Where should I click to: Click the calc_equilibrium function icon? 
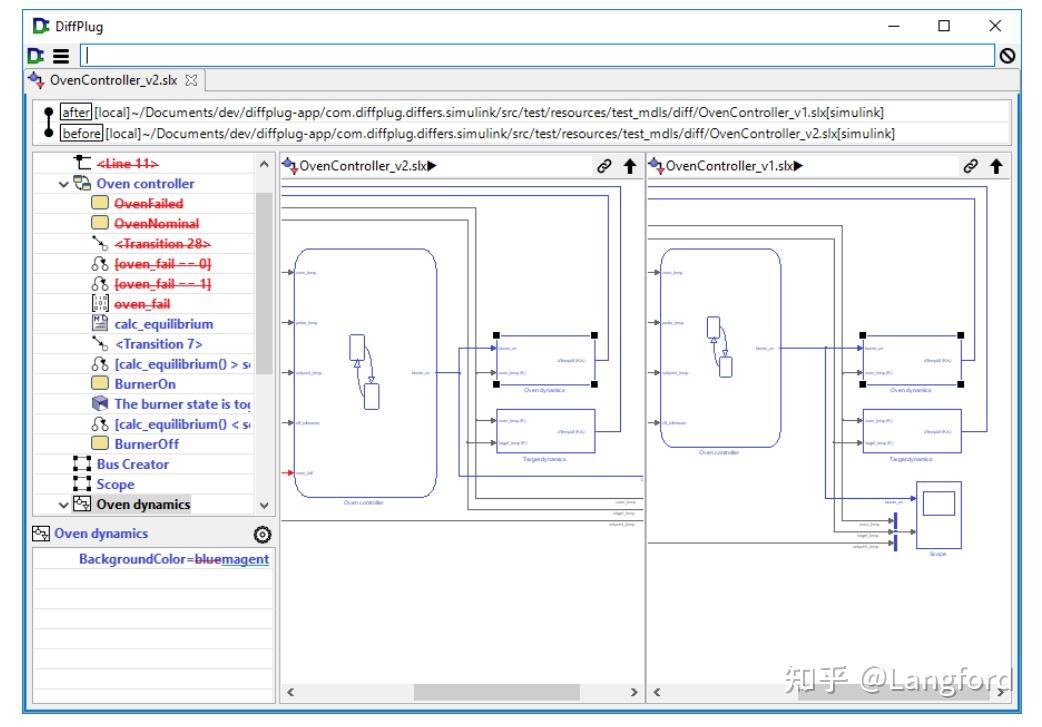point(100,323)
